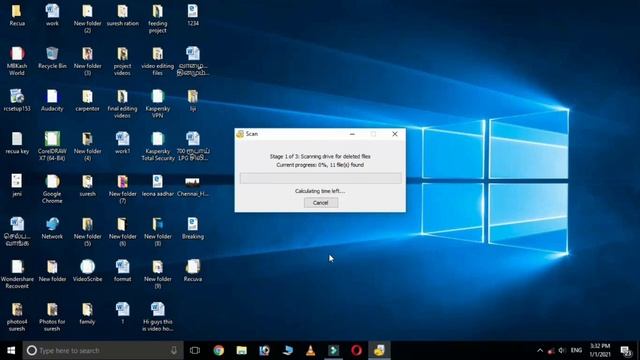Image resolution: width=640 pixels, height=360 pixels.
Task: Select the 1234 file icon
Action: (193, 15)
